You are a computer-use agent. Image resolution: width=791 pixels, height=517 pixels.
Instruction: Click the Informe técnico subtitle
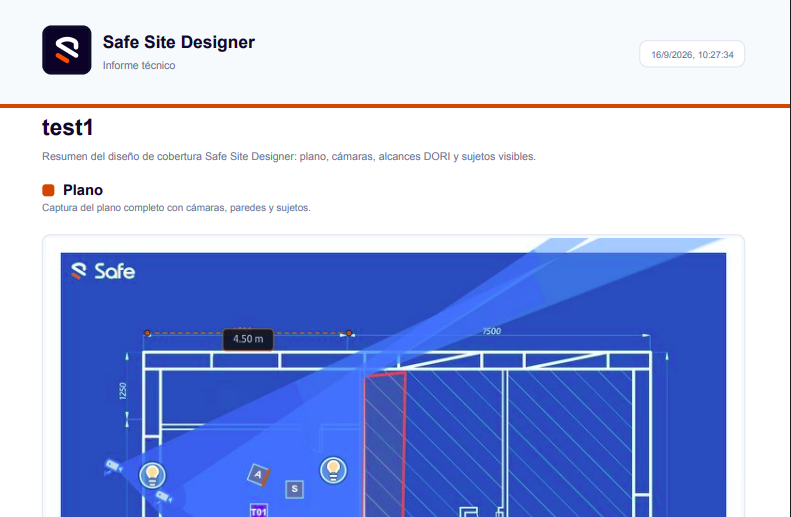pos(139,66)
